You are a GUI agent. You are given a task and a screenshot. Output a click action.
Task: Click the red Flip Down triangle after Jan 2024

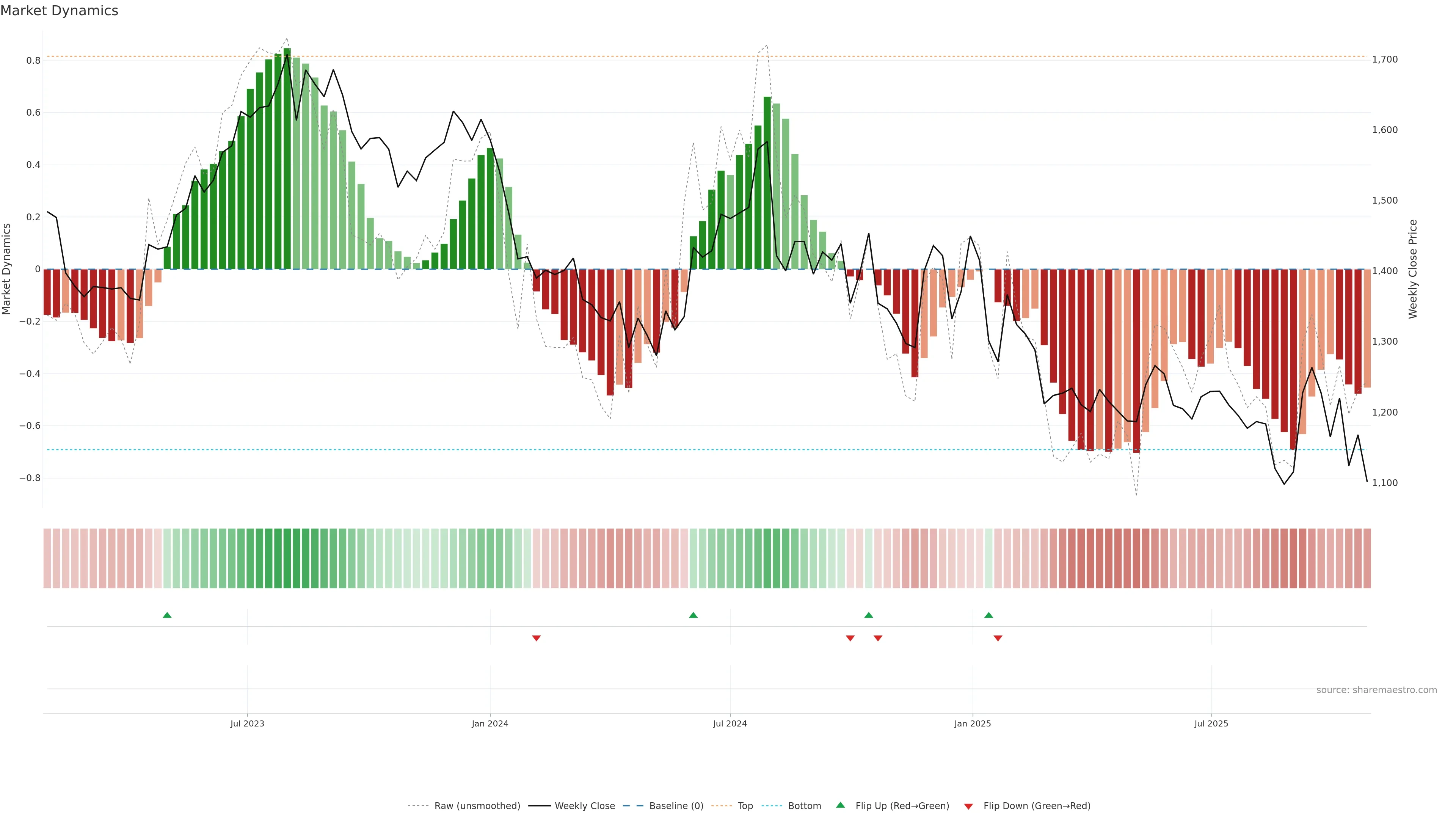coord(537,638)
